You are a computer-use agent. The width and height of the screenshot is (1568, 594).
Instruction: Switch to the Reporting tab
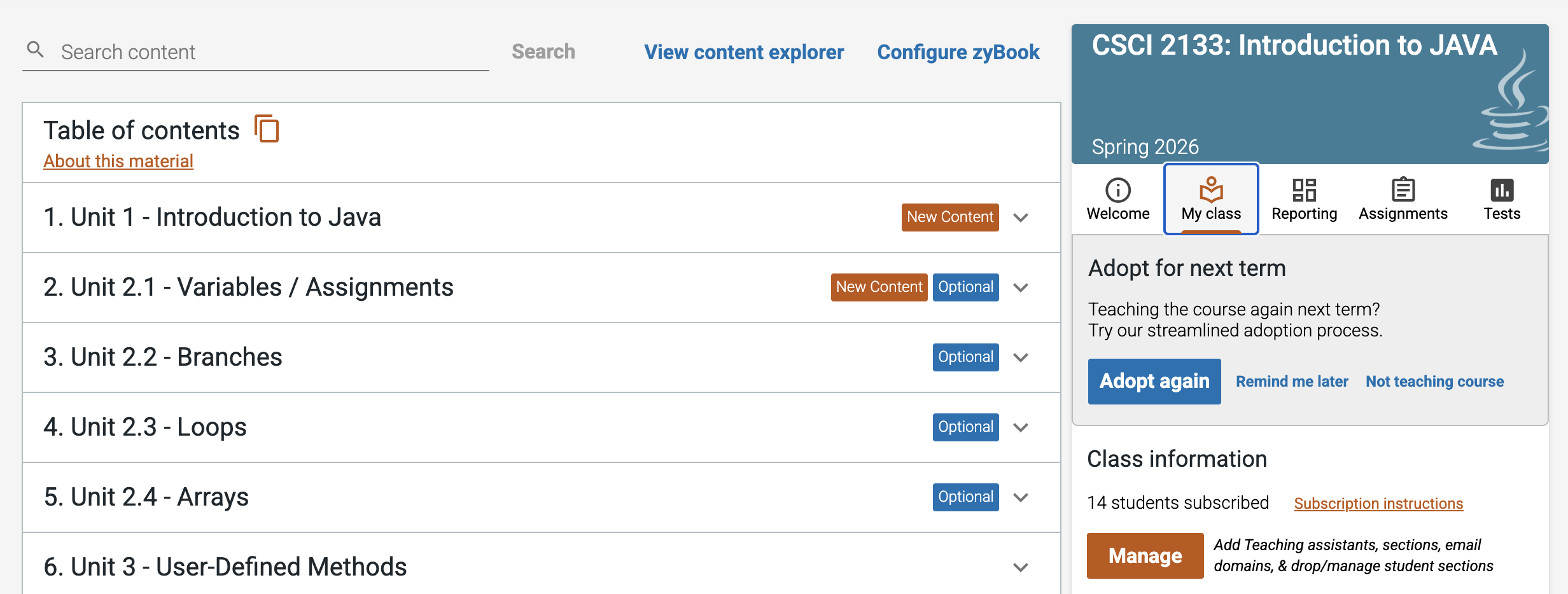(x=1304, y=199)
